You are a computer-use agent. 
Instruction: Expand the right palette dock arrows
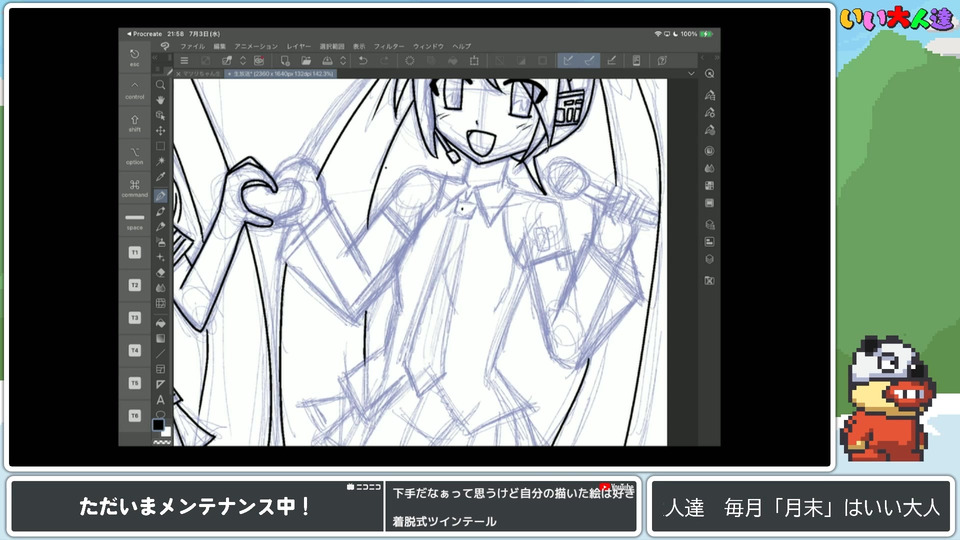717,58
